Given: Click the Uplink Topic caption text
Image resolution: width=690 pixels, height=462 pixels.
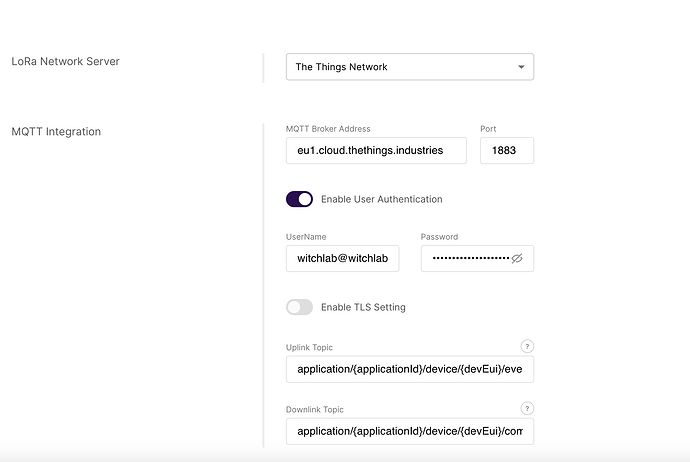Looking at the screenshot, I should pyautogui.click(x=308, y=347).
